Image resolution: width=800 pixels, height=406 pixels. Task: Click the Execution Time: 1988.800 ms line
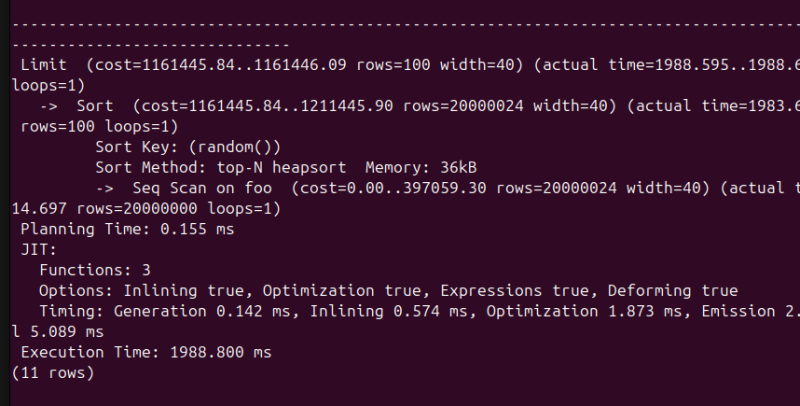point(145,353)
